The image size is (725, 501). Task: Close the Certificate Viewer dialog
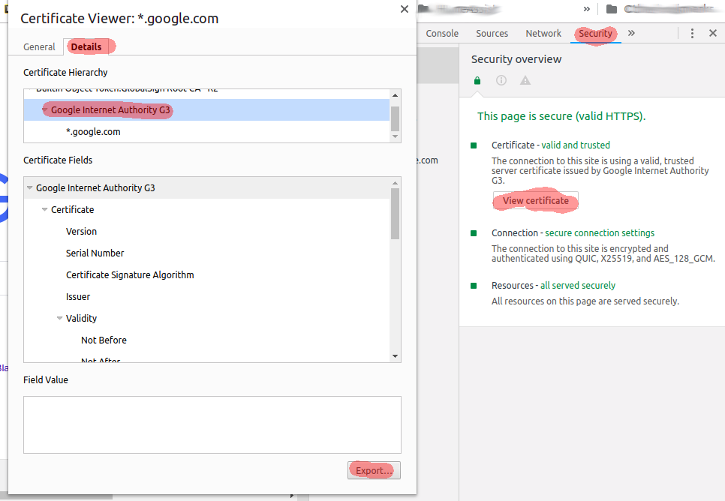point(404,9)
